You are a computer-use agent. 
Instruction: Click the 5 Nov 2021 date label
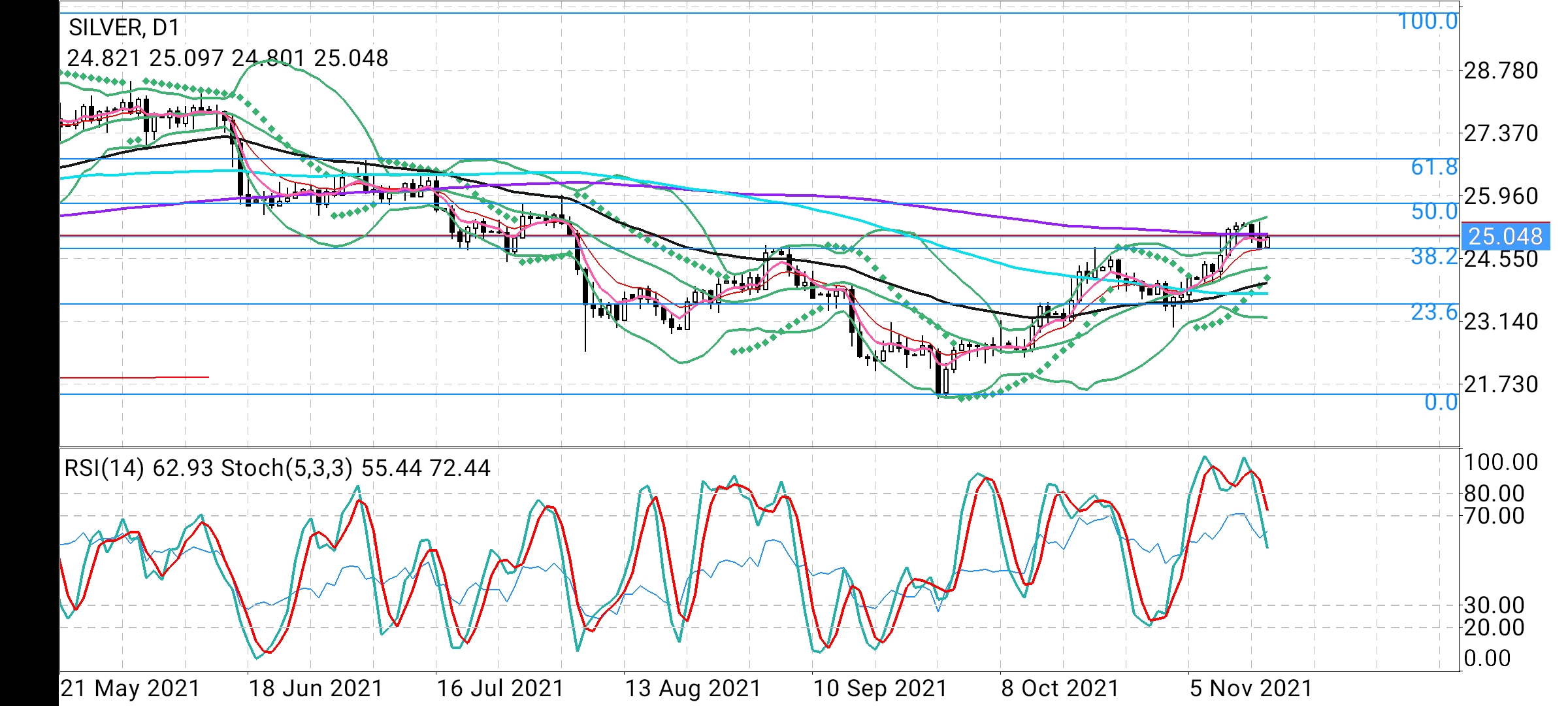click(1251, 688)
